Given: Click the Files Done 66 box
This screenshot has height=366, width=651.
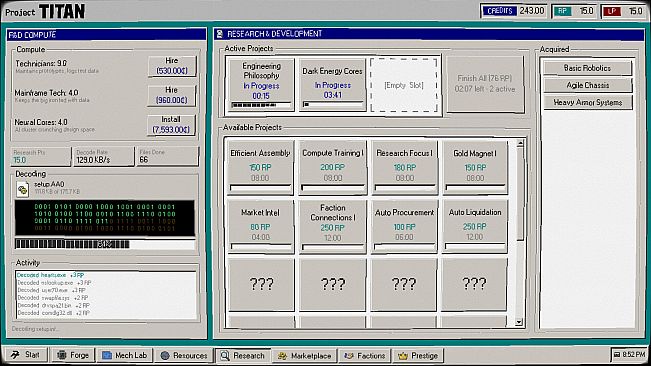Looking at the screenshot, I should [x=168, y=156].
